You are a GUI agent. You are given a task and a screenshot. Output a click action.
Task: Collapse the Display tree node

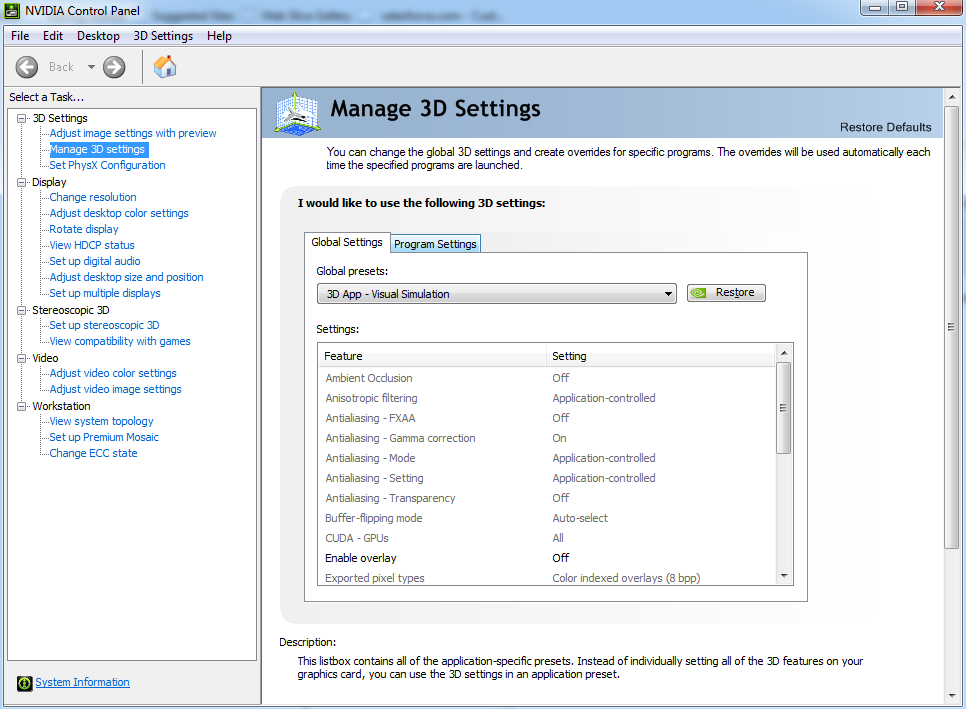(x=22, y=182)
